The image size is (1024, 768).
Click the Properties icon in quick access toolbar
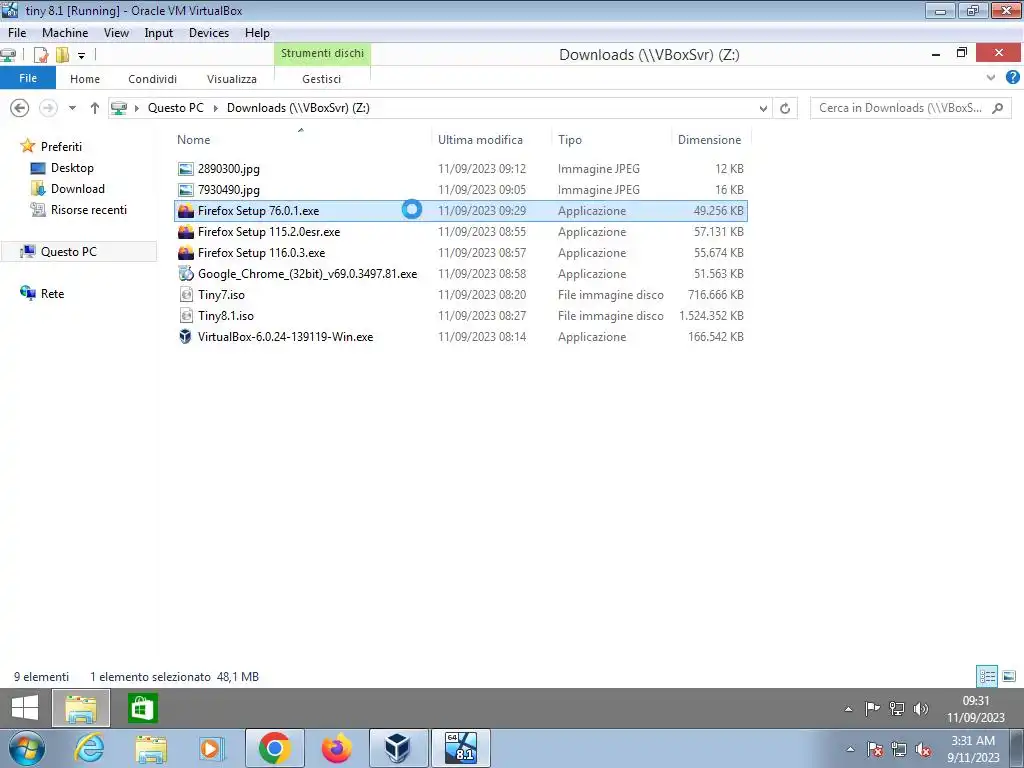[41, 55]
